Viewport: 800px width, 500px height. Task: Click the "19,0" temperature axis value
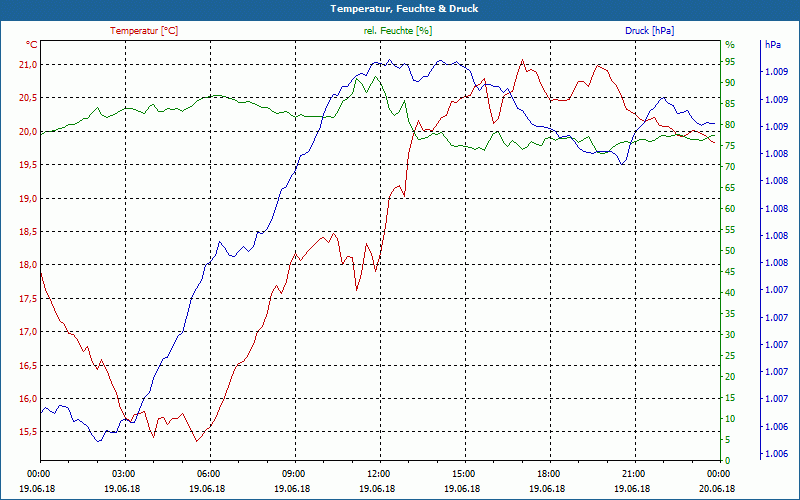tap(28, 198)
